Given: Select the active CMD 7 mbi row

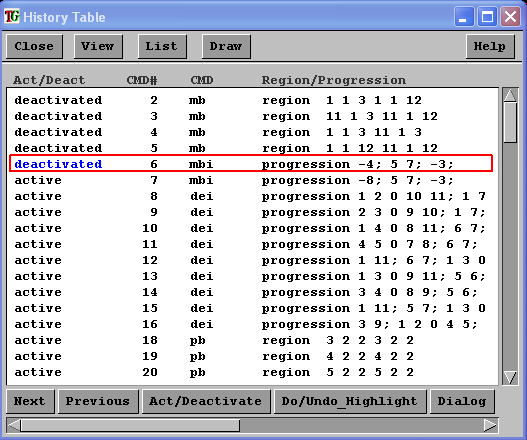Looking at the screenshot, I should click(x=251, y=180).
